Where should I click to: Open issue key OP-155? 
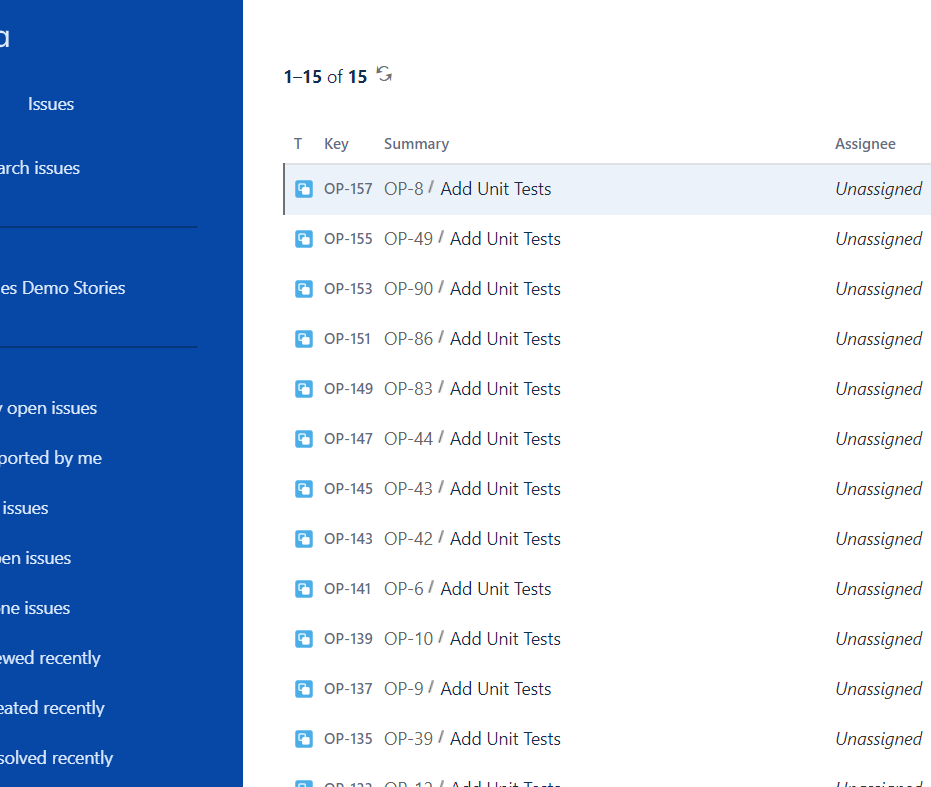point(348,239)
